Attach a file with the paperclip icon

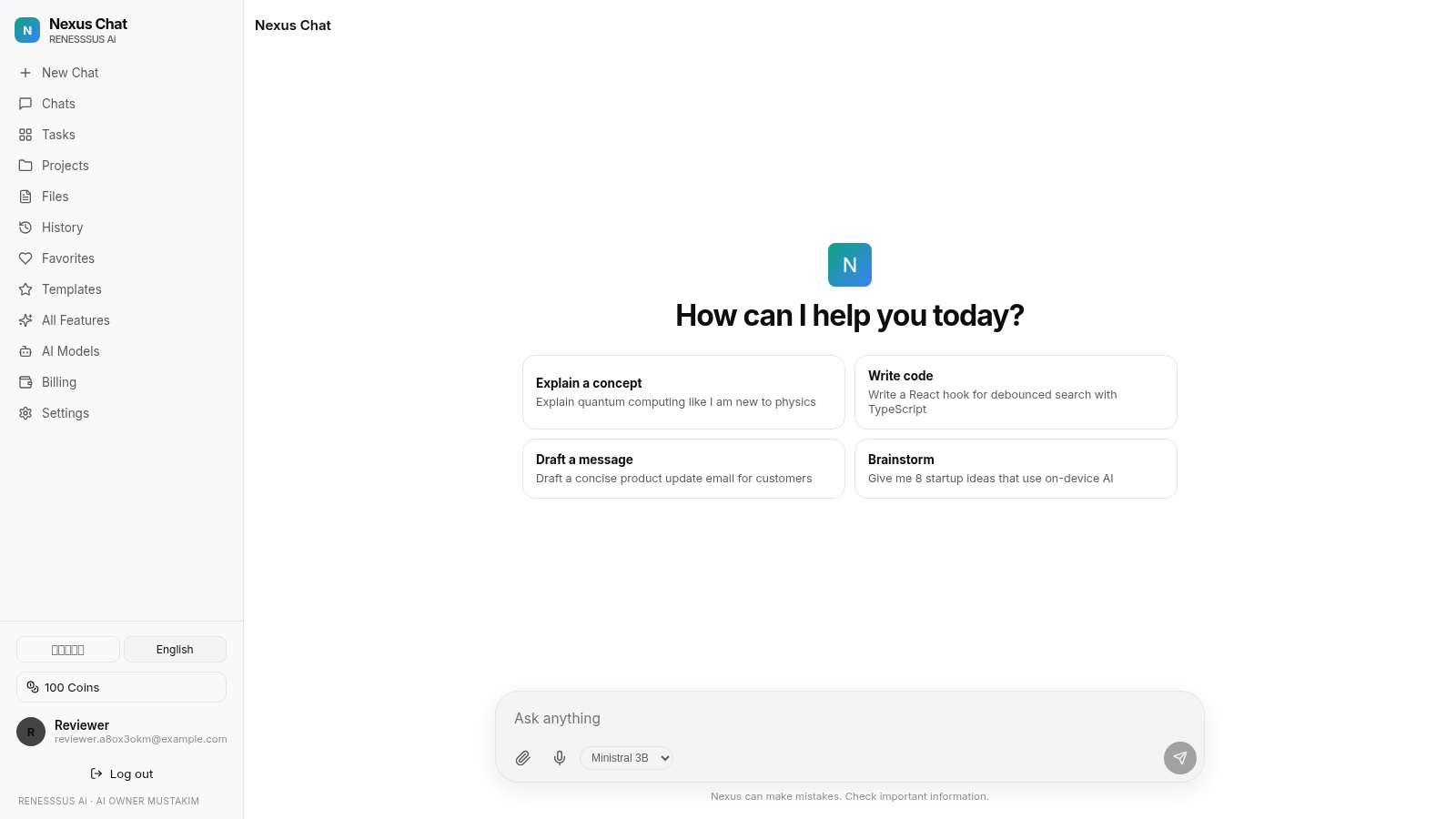point(523,758)
